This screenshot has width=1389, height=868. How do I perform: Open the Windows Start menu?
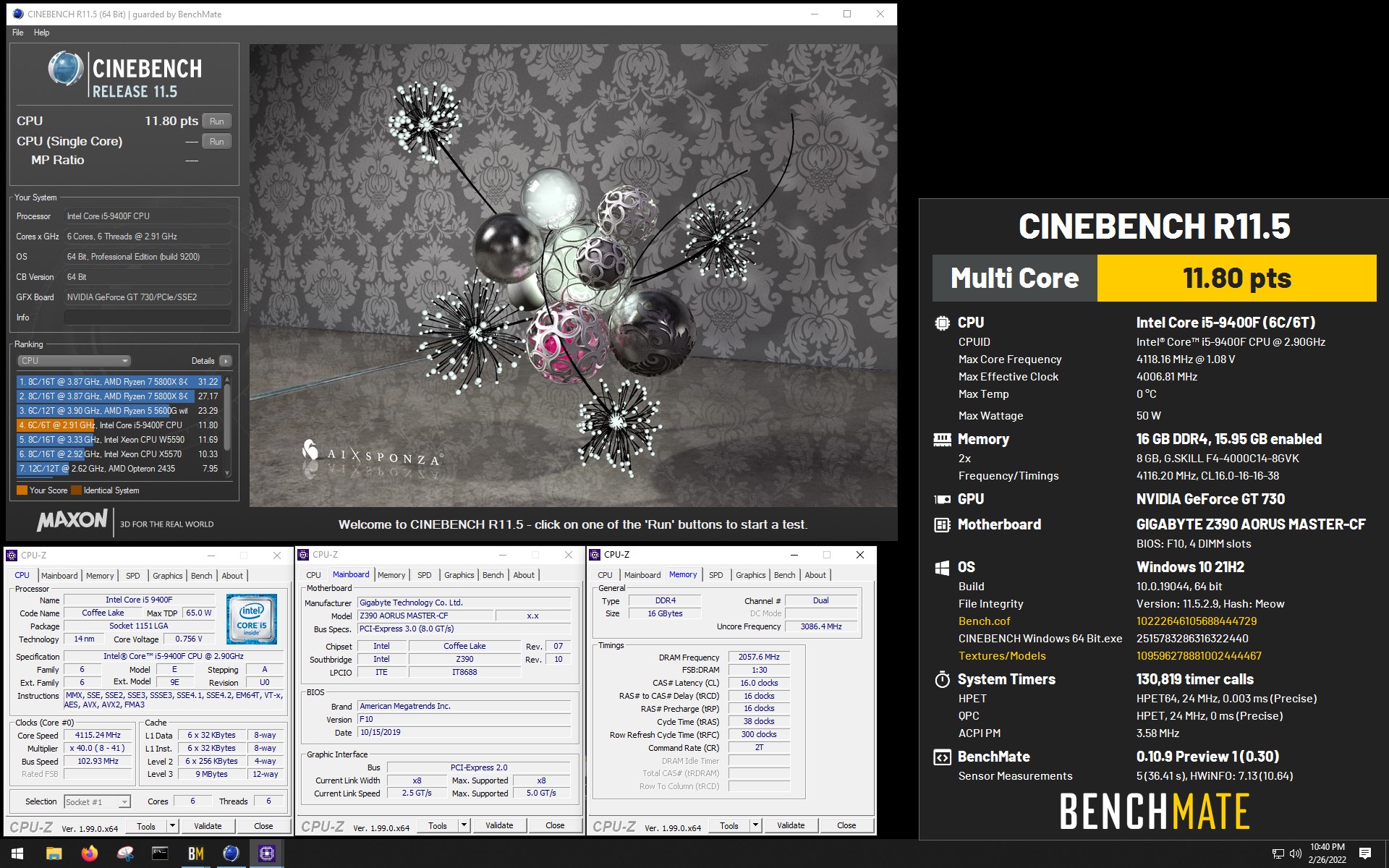point(17,854)
